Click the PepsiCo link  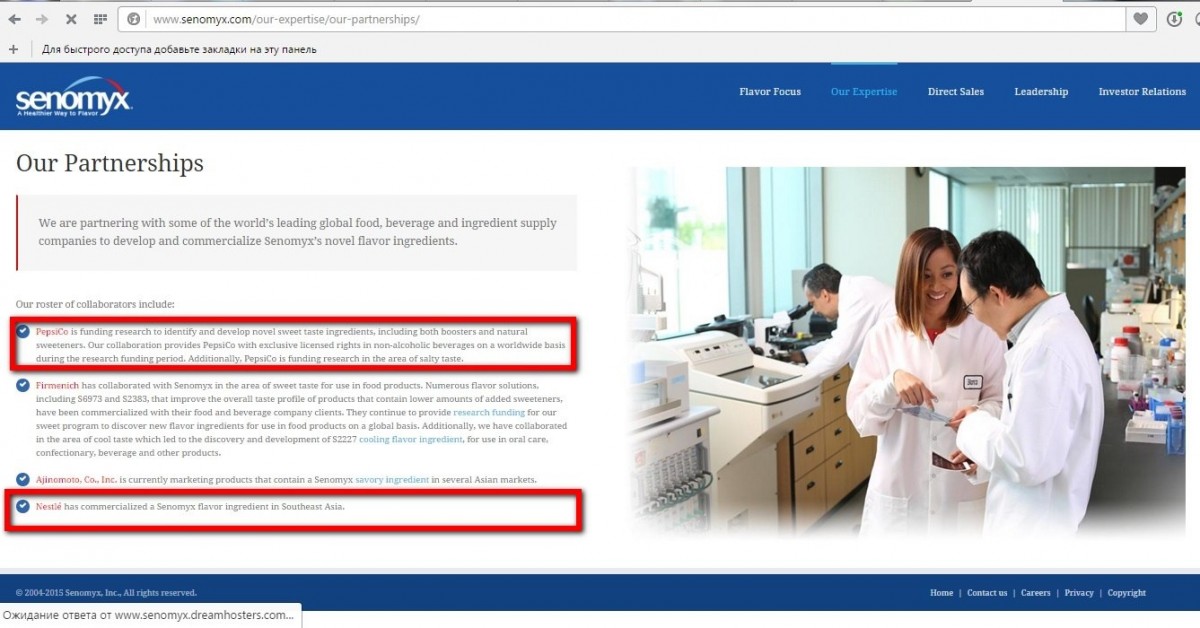[50, 331]
